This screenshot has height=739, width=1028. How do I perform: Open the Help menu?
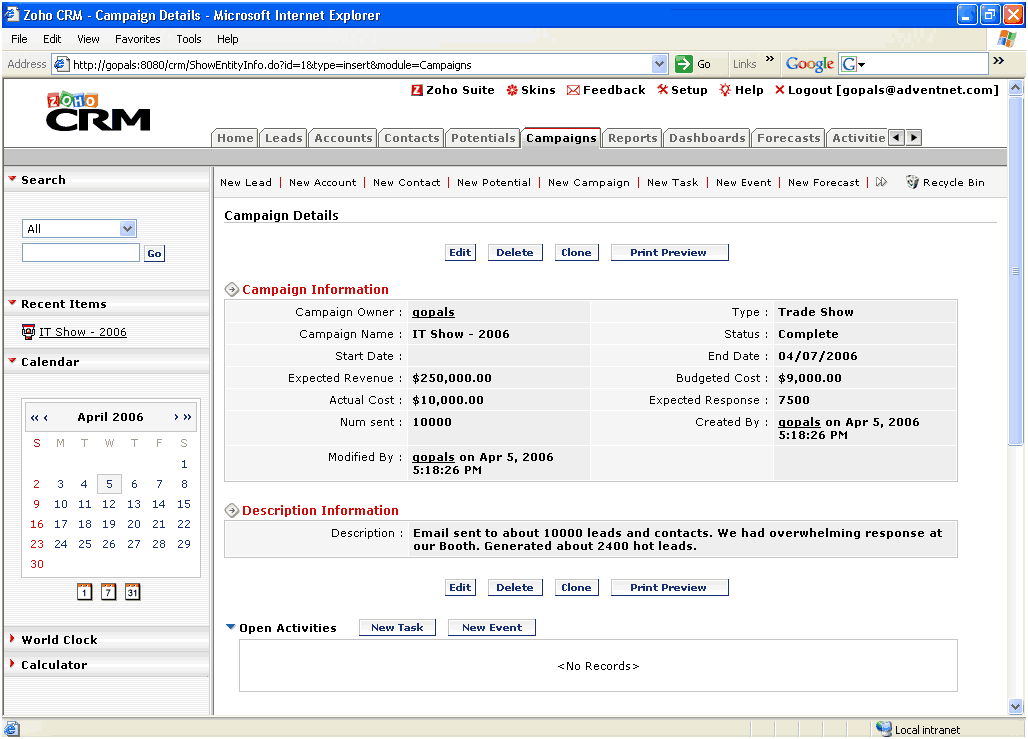click(227, 39)
